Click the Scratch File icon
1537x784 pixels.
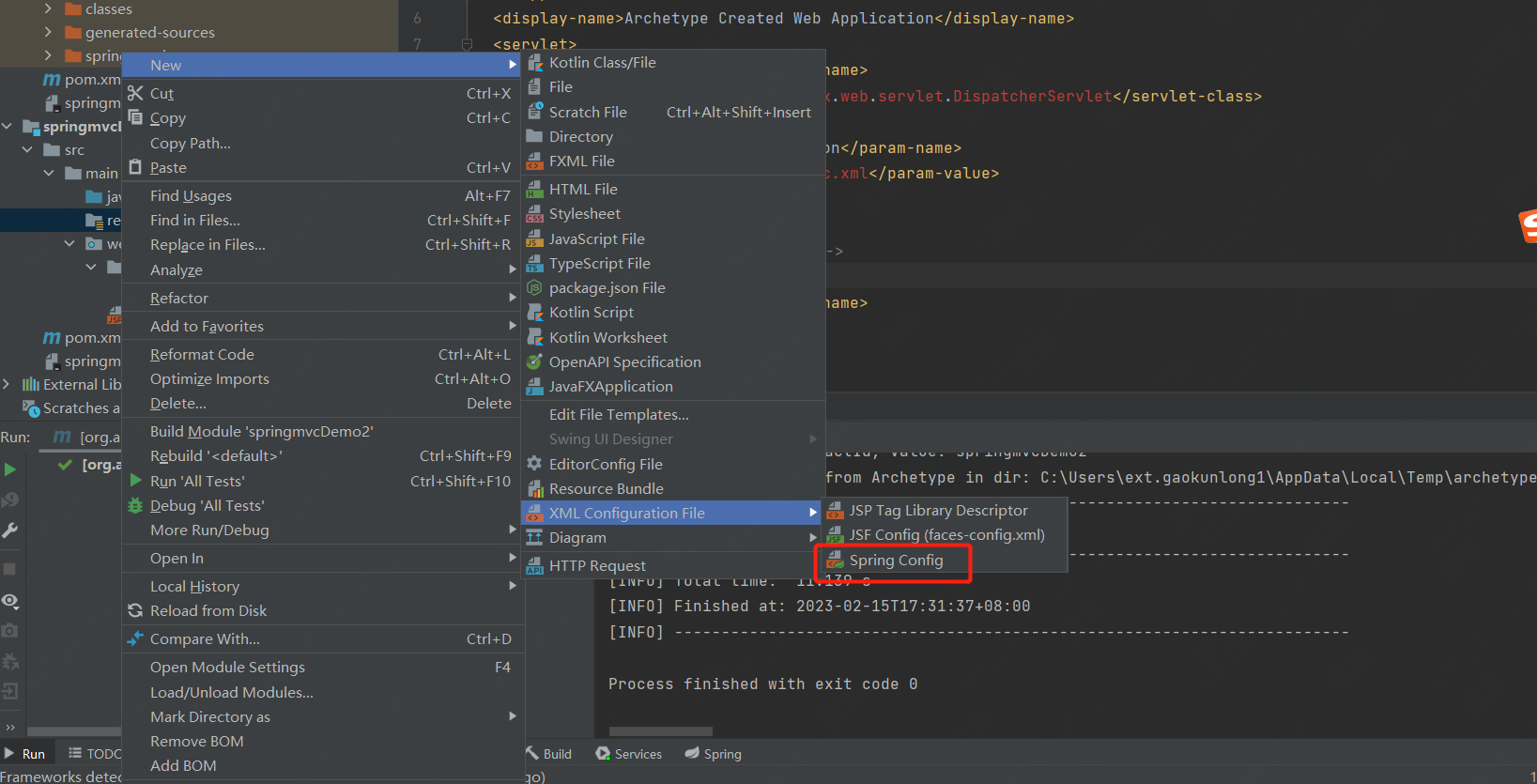point(535,112)
